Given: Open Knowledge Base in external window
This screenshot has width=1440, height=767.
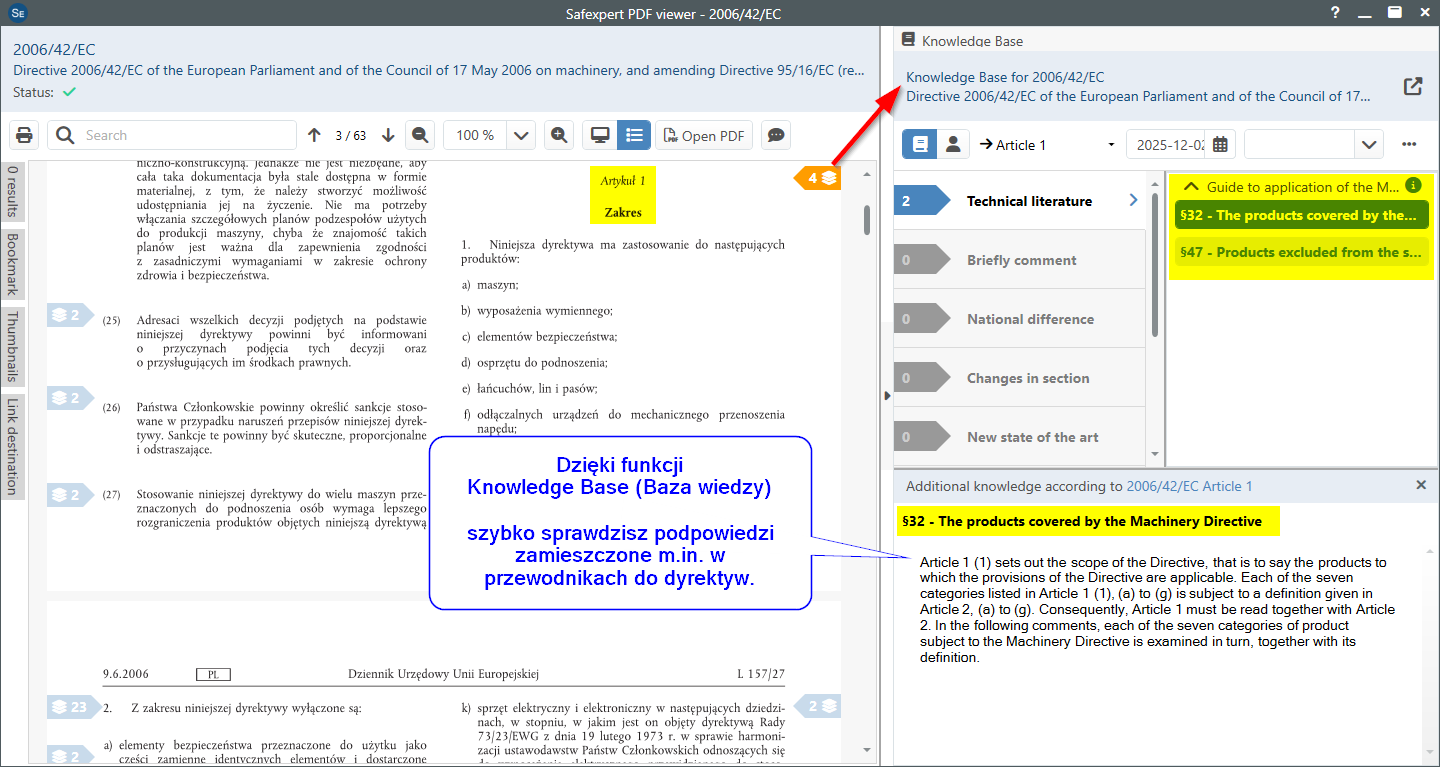Looking at the screenshot, I should click(1412, 86).
